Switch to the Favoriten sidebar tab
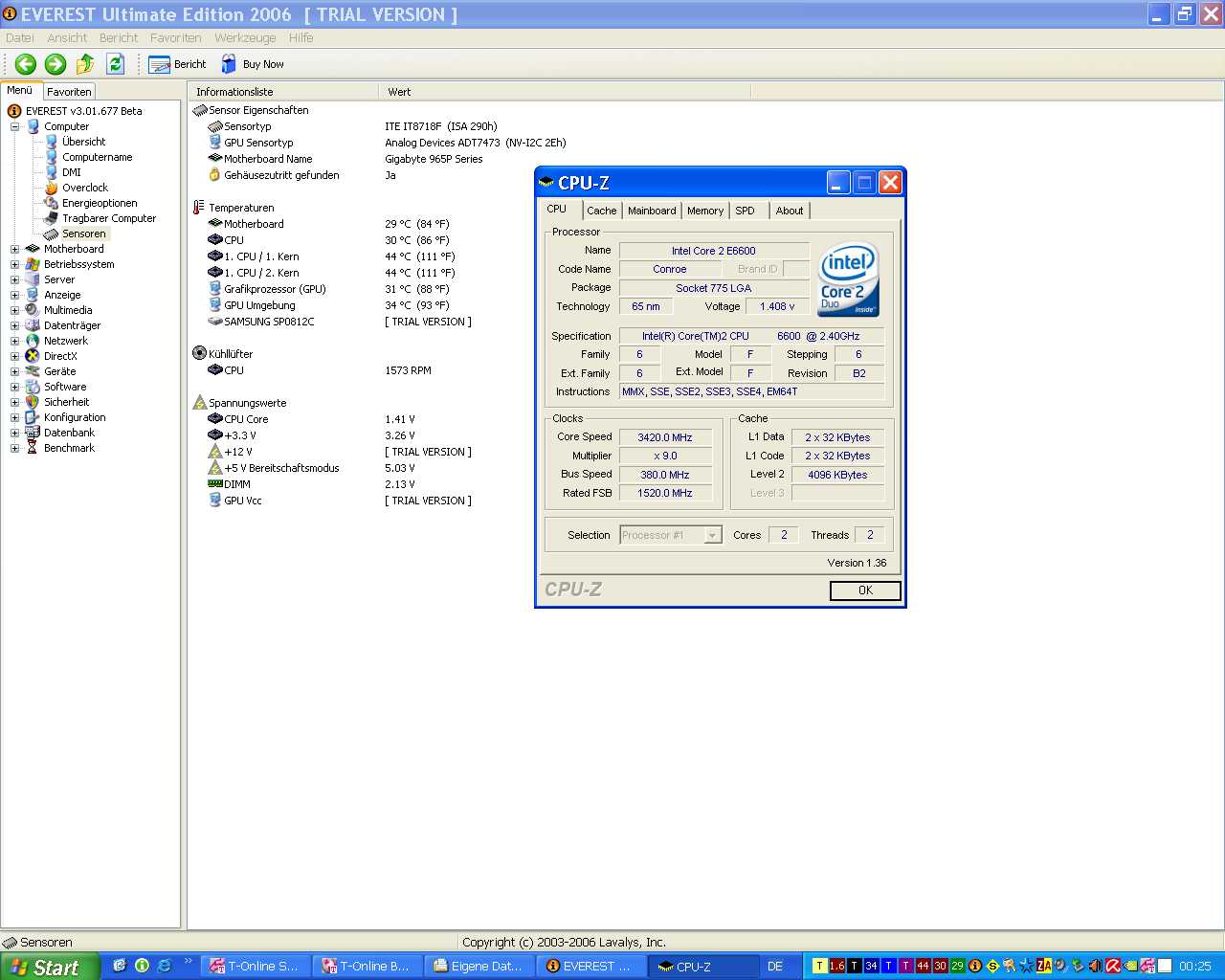The height and width of the screenshot is (980, 1225). (69, 92)
